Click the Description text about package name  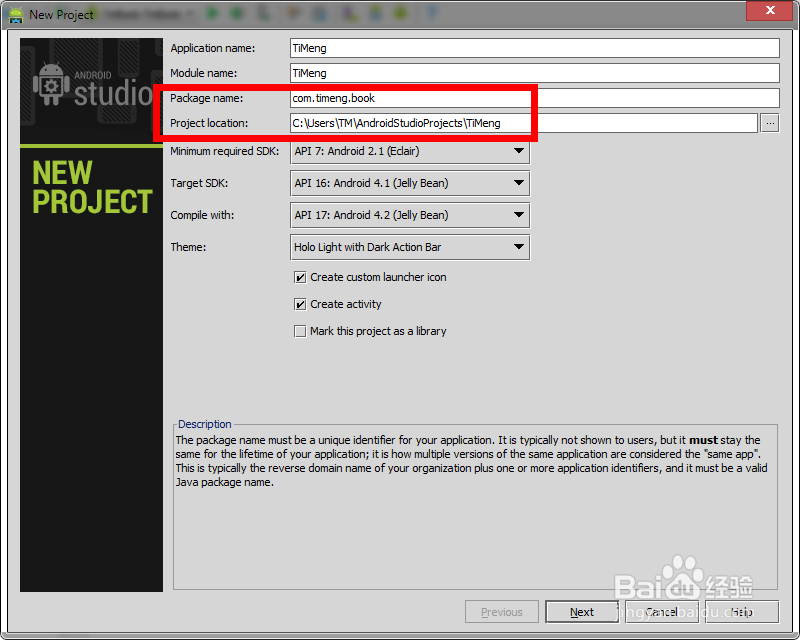471,461
